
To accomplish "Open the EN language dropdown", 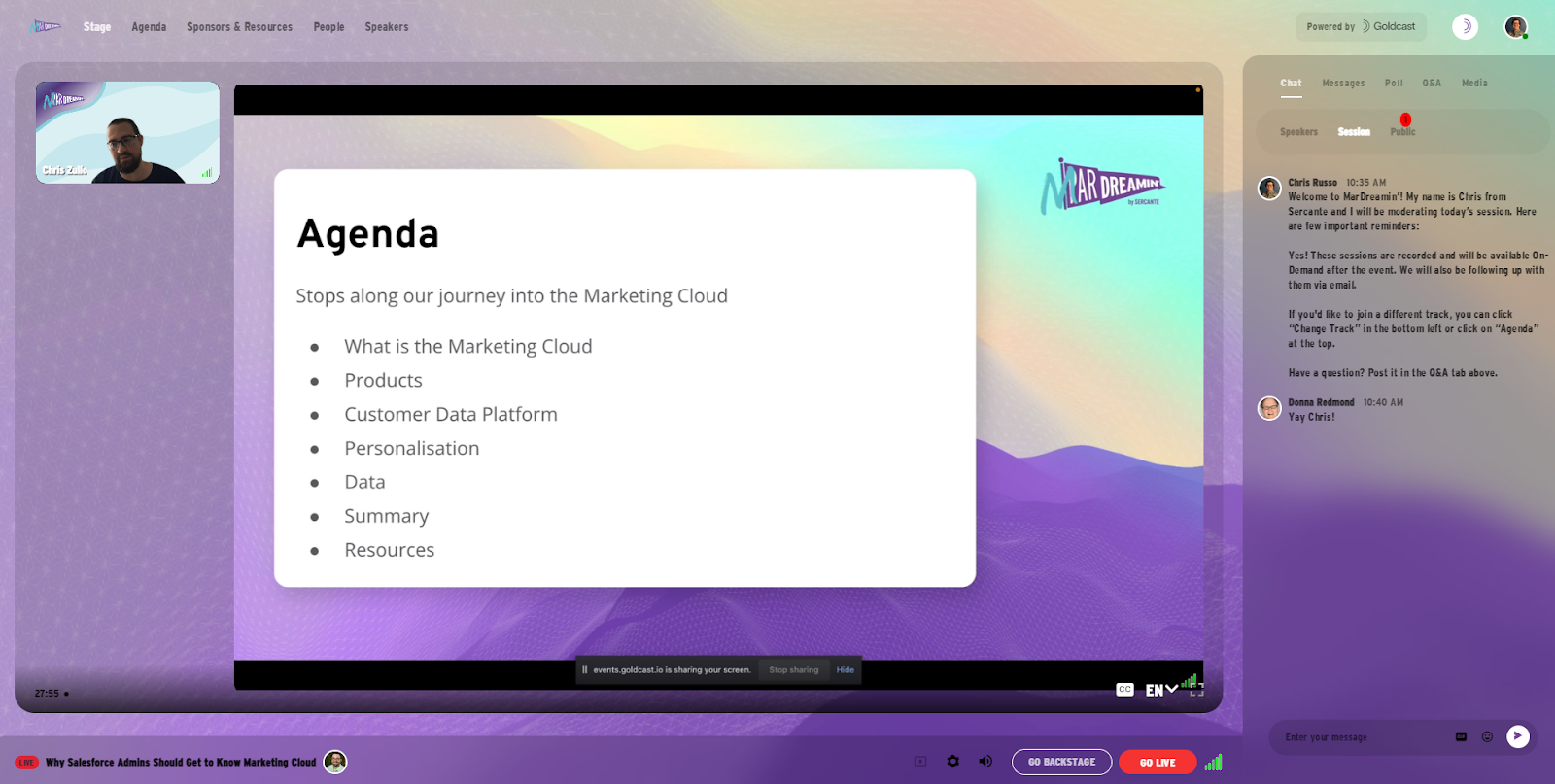I will click(1161, 691).
